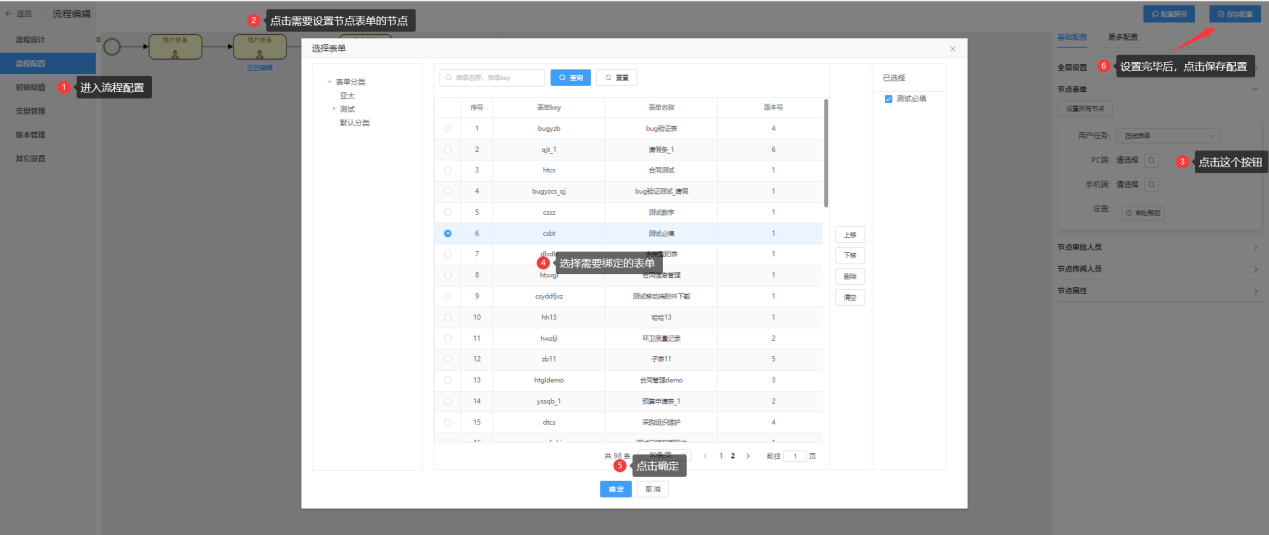This screenshot has width=1269, height=535.
Task: Click the 表单key column header
Action: pyautogui.click(x=549, y=107)
